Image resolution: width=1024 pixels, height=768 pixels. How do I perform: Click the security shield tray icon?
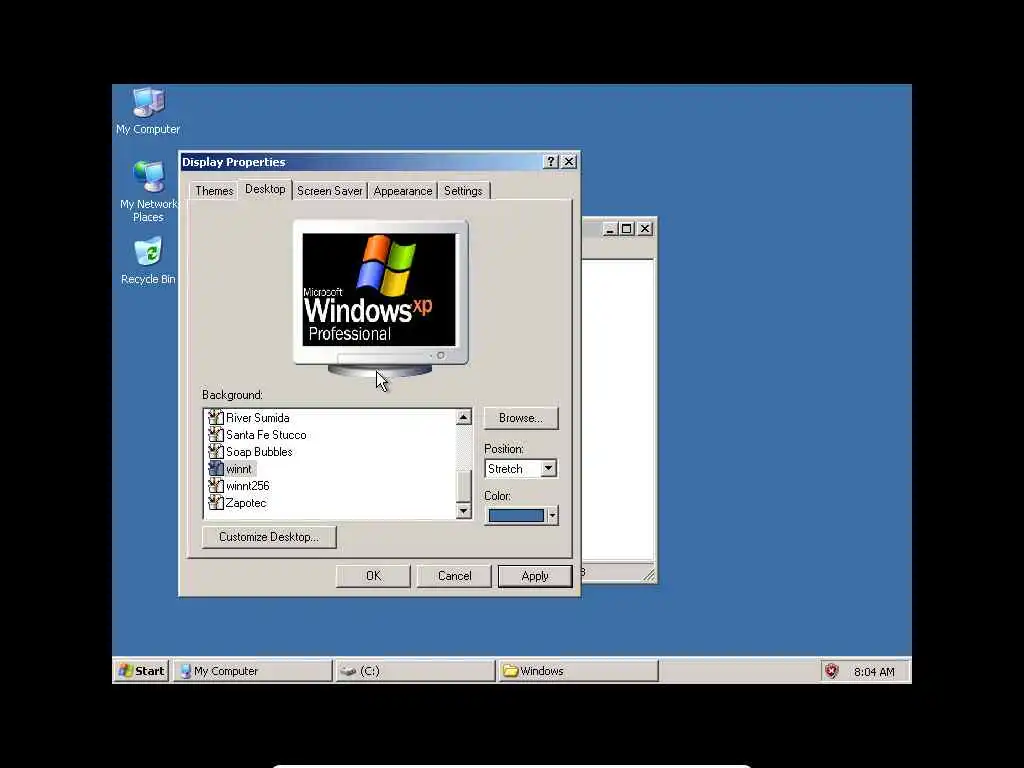pos(831,671)
